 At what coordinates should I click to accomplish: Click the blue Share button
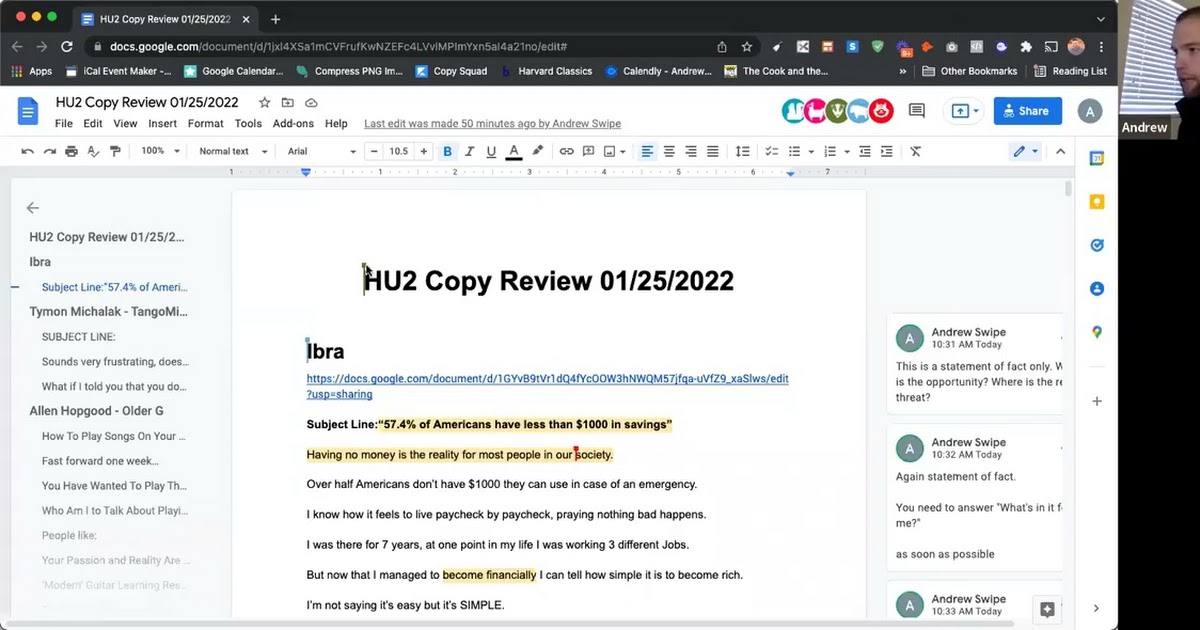(1027, 111)
